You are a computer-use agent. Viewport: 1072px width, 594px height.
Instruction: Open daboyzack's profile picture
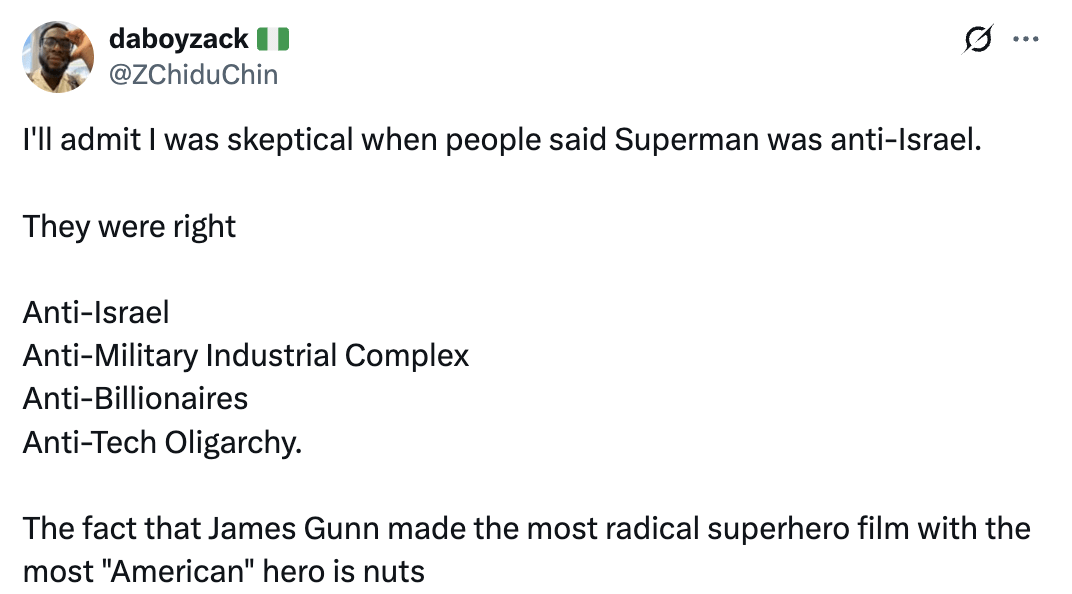[58, 57]
